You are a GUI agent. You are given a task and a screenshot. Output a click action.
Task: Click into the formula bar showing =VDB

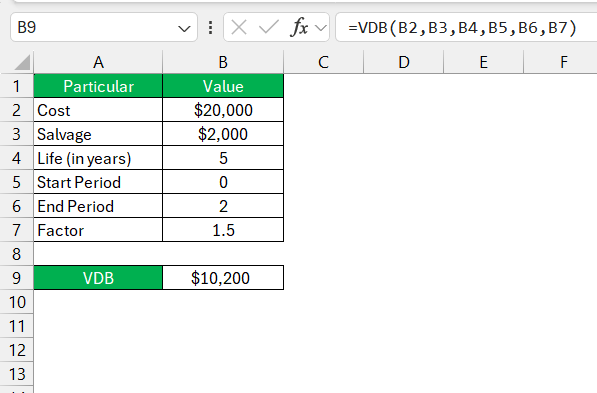point(466,27)
